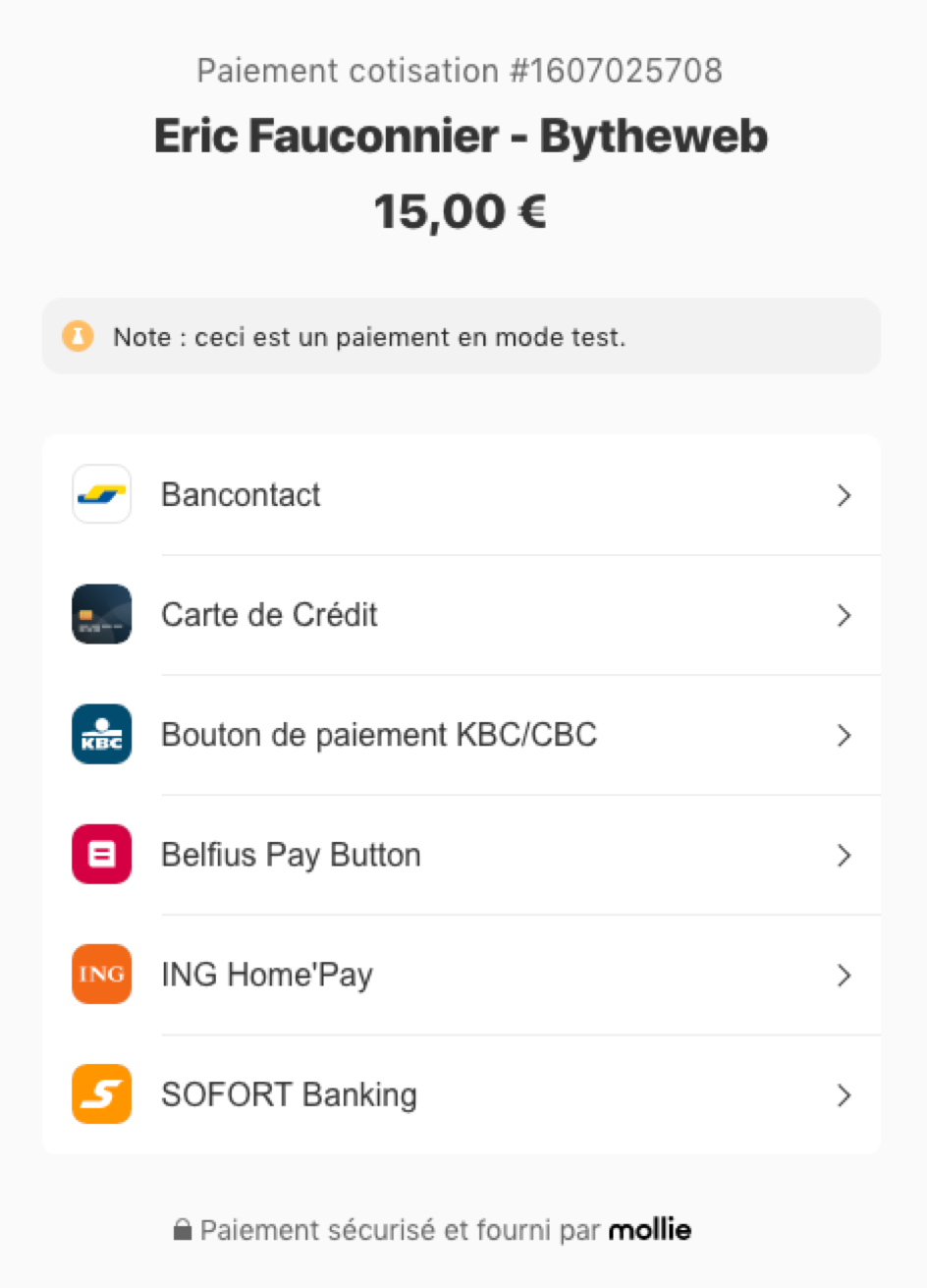
Task: Choose Carte de Crédit payment option
Action: click(x=269, y=614)
